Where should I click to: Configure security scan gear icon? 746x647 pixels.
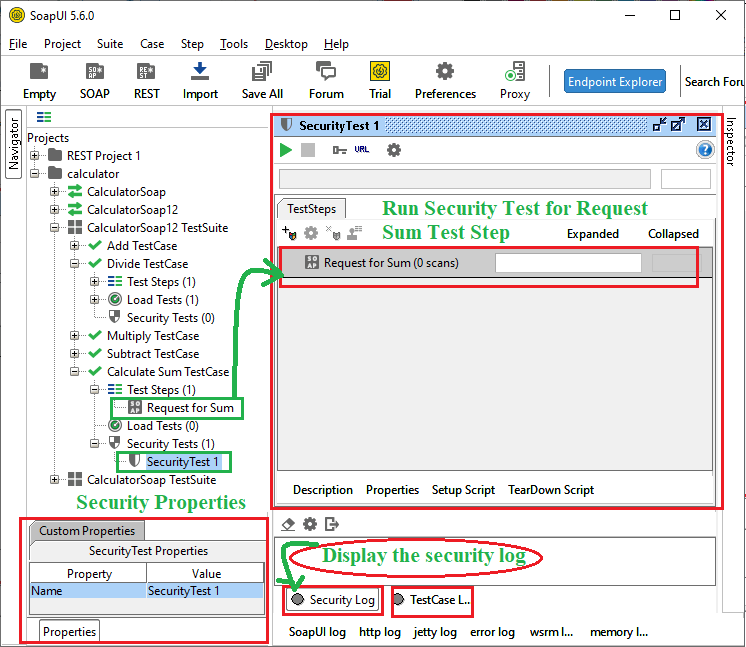(x=311, y=233)
